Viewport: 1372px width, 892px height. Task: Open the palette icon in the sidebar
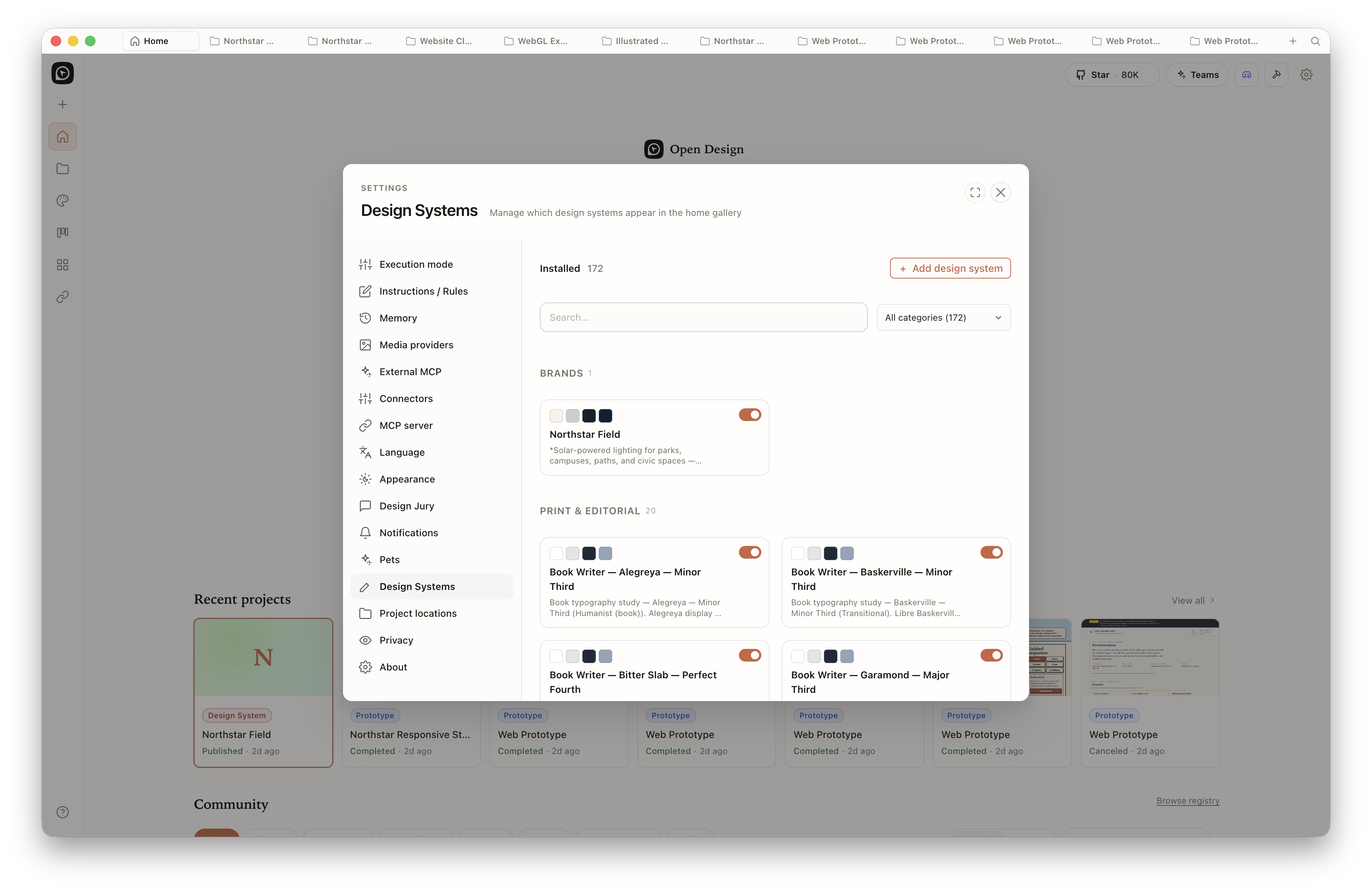pos(62,201)
